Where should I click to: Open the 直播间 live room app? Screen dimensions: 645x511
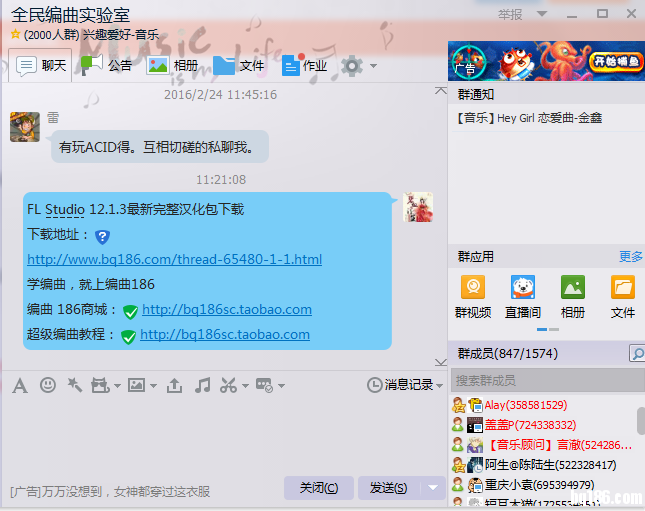coord(523,297)
